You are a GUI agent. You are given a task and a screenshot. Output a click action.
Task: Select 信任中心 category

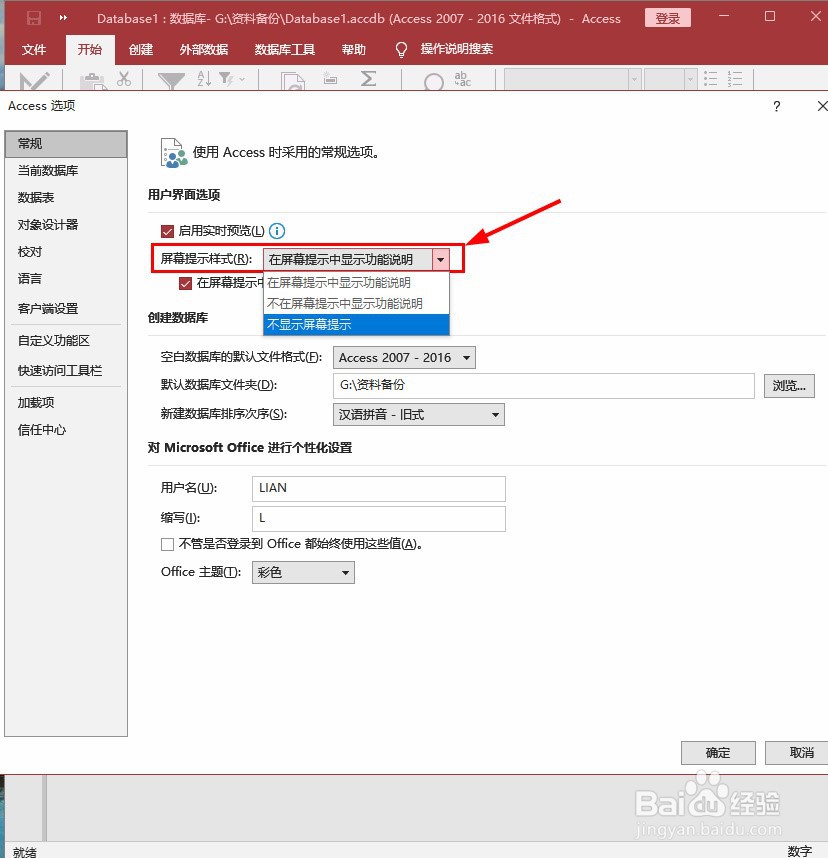[66, 430]
